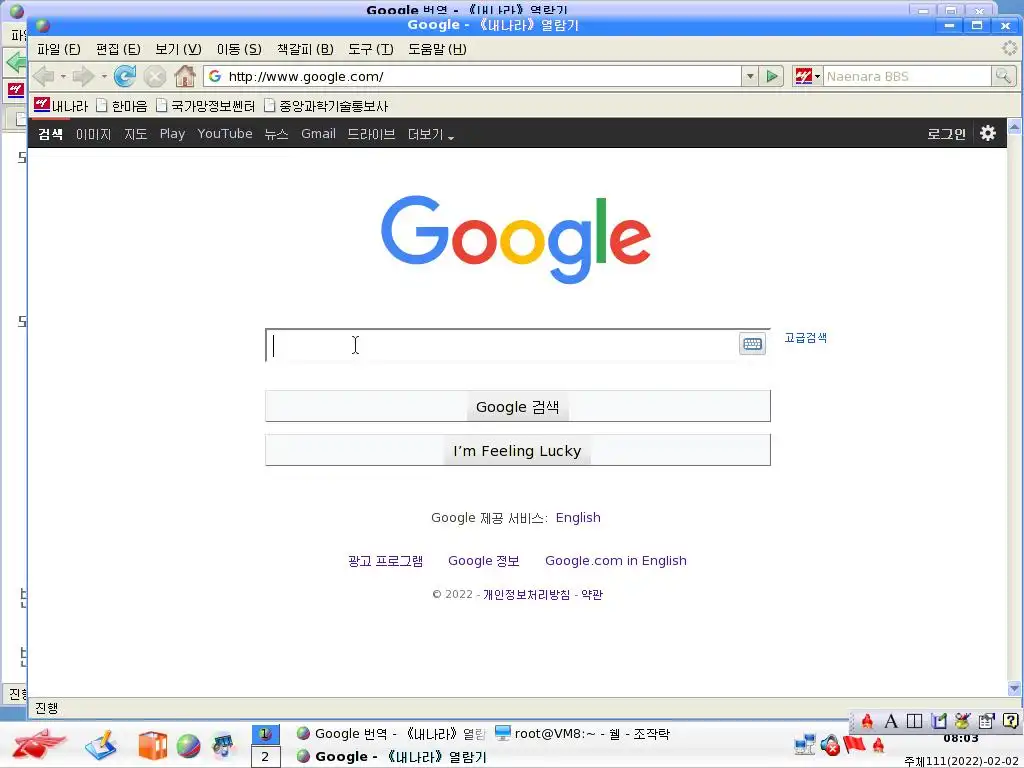Click the Google 검색 button

pyautogui.click(x=518, y=406)
